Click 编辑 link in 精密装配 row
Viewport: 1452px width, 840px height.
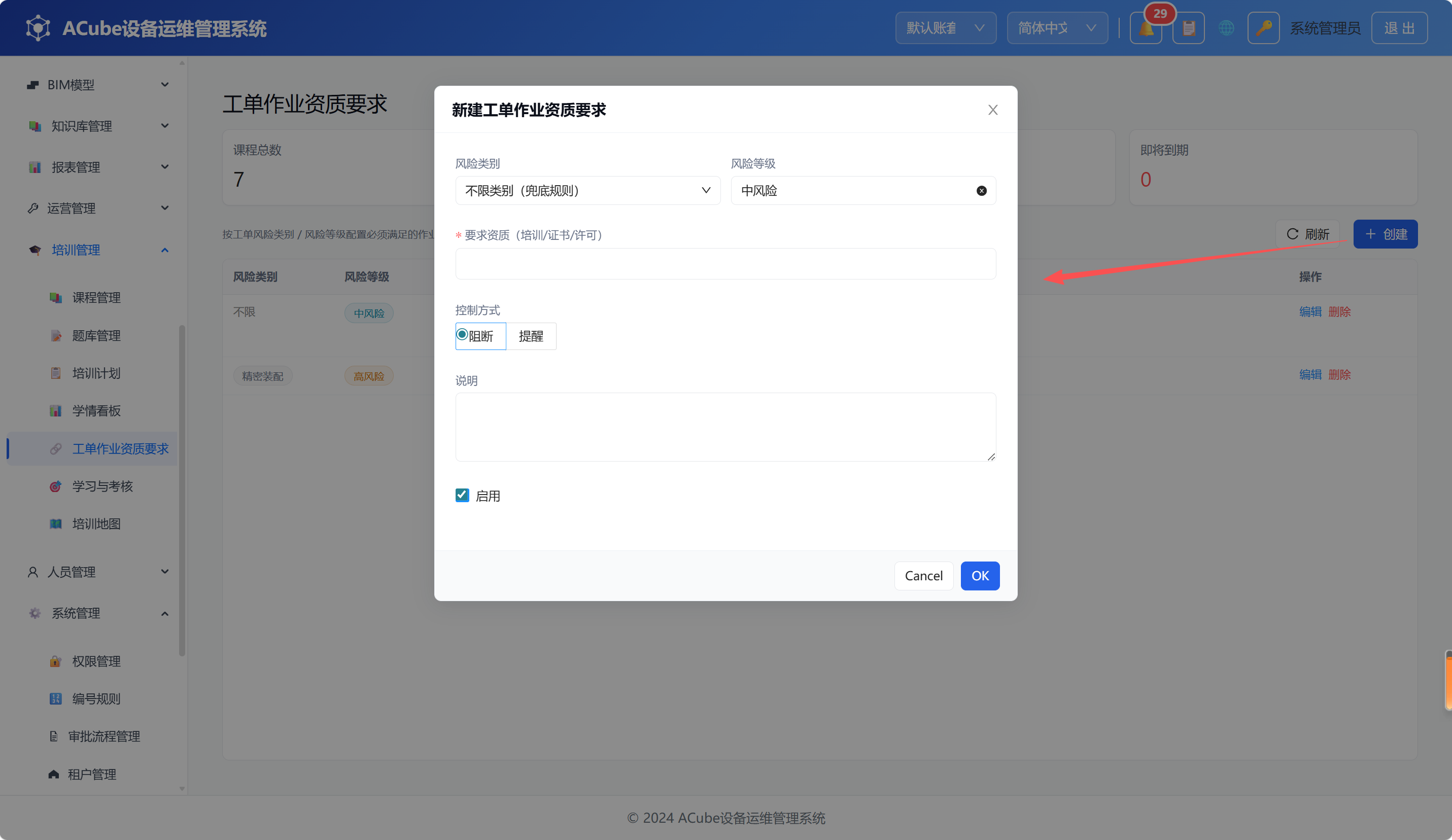[1309, 374]
